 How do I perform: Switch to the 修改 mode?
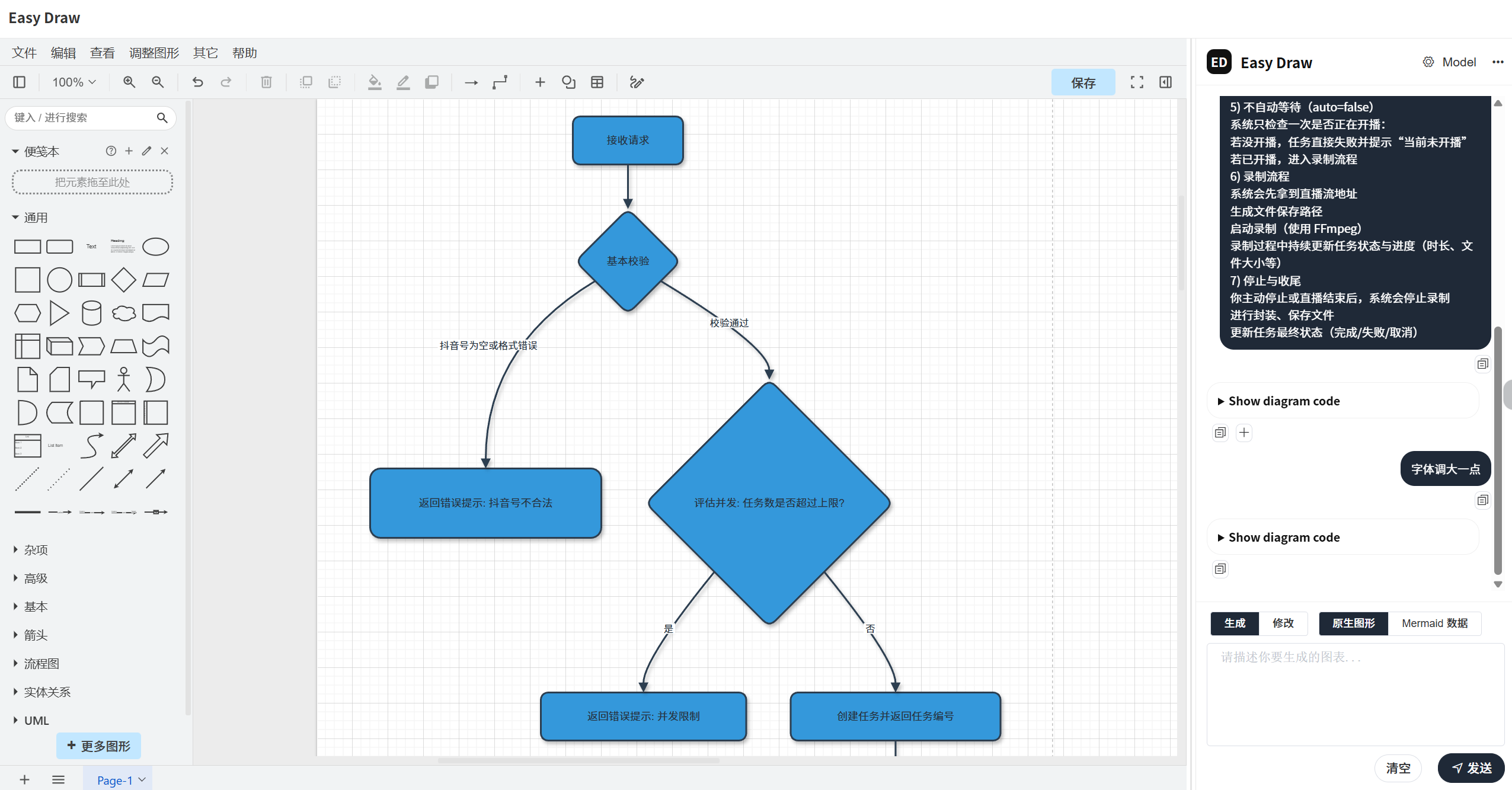[1283, 623]
